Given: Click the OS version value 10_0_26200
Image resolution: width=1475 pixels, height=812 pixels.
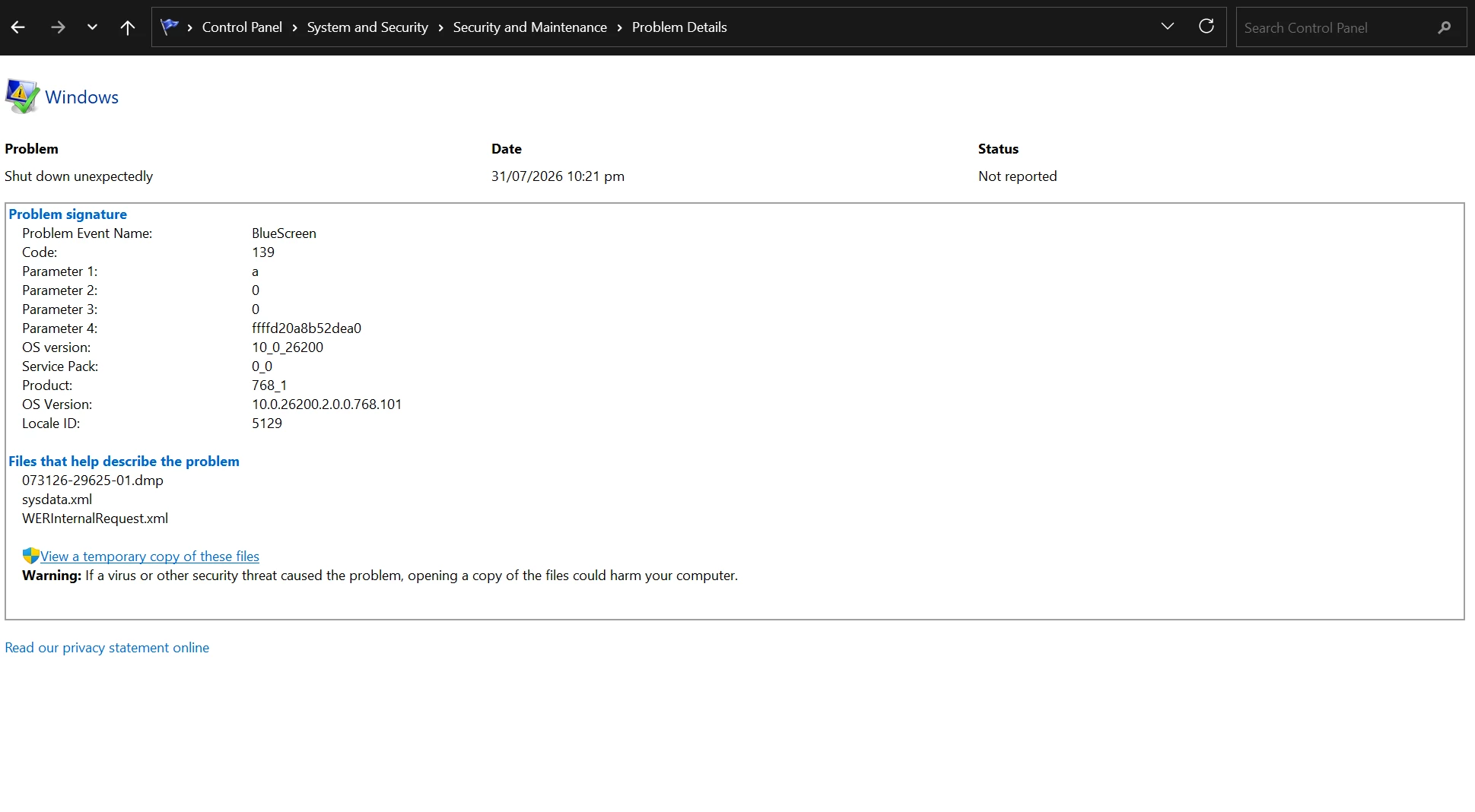Looking at the screenshot, I should (x=288, y=347).
